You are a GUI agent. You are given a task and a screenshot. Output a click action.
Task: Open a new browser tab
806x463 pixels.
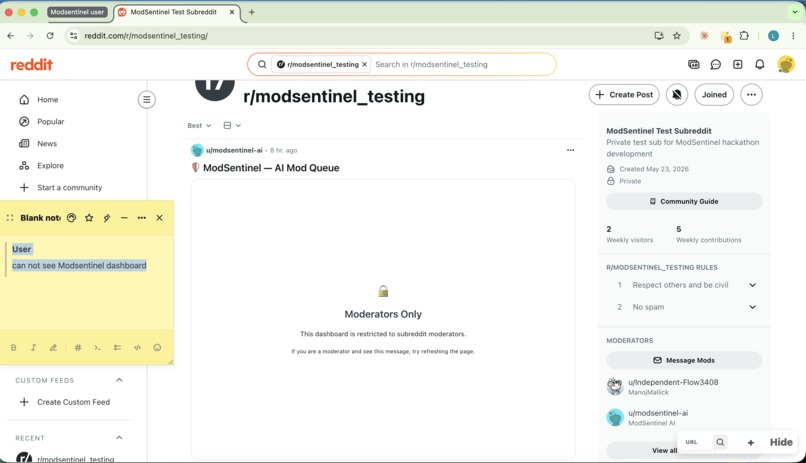(251, 12)
